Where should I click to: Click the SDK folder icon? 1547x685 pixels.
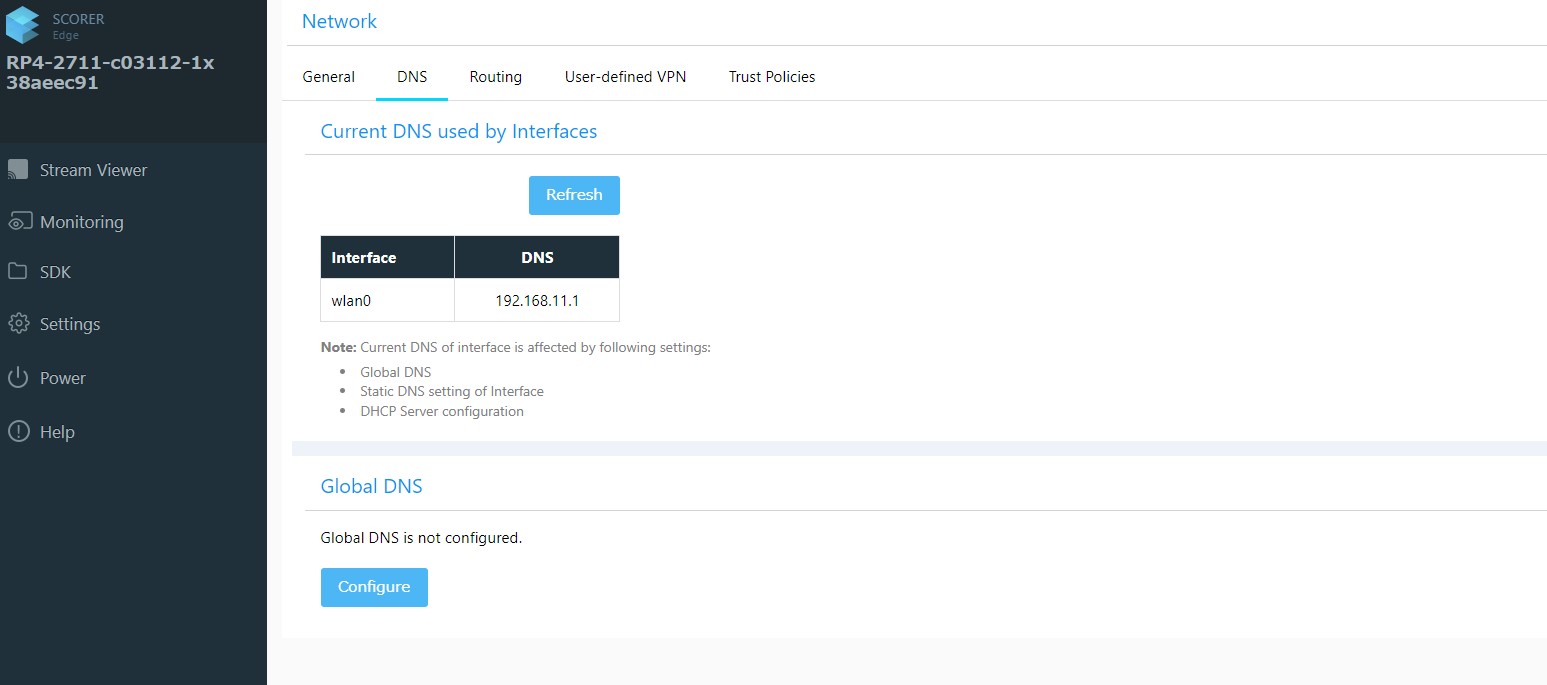[x=18, y=272]
